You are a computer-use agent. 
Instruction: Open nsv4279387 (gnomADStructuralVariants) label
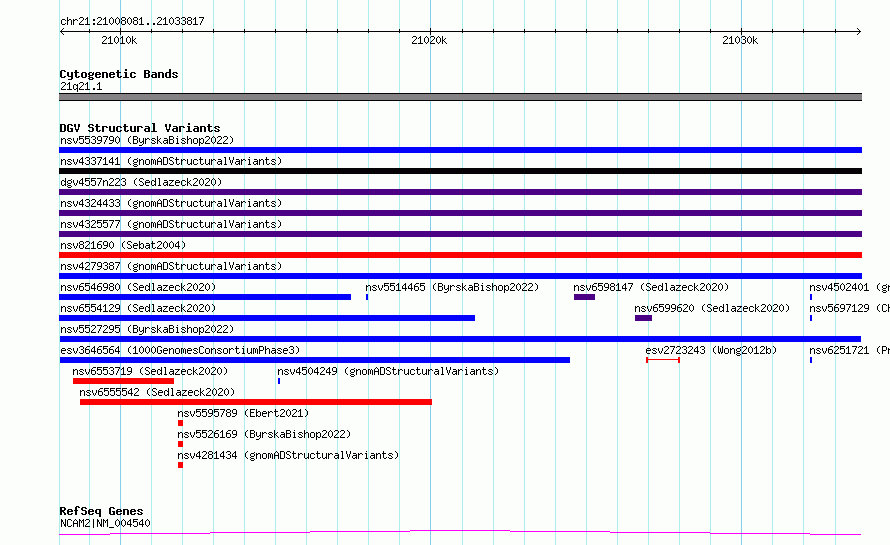tap(171, 266)
